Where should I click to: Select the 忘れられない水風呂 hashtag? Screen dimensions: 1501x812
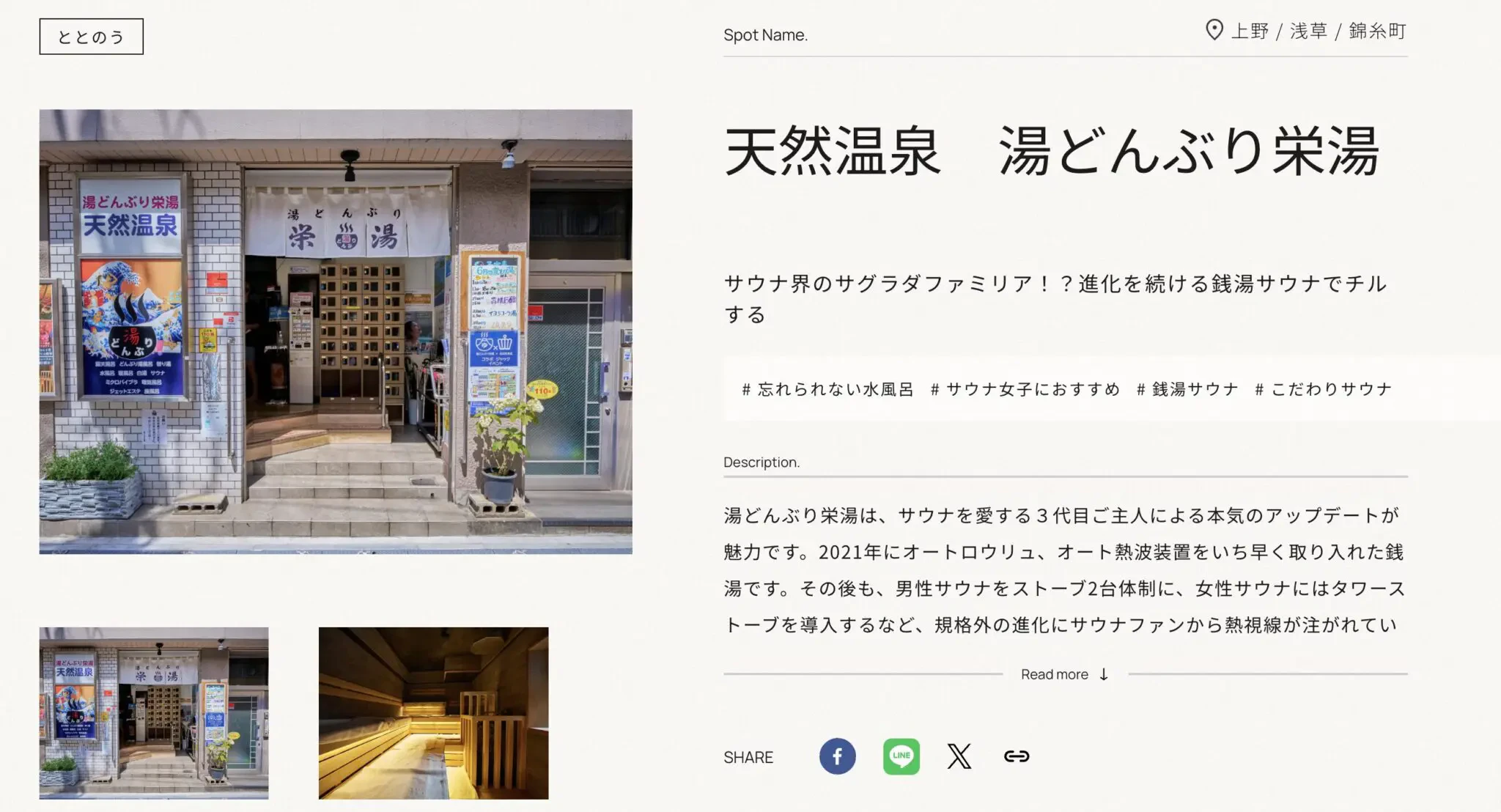click(x=827, y=389)
